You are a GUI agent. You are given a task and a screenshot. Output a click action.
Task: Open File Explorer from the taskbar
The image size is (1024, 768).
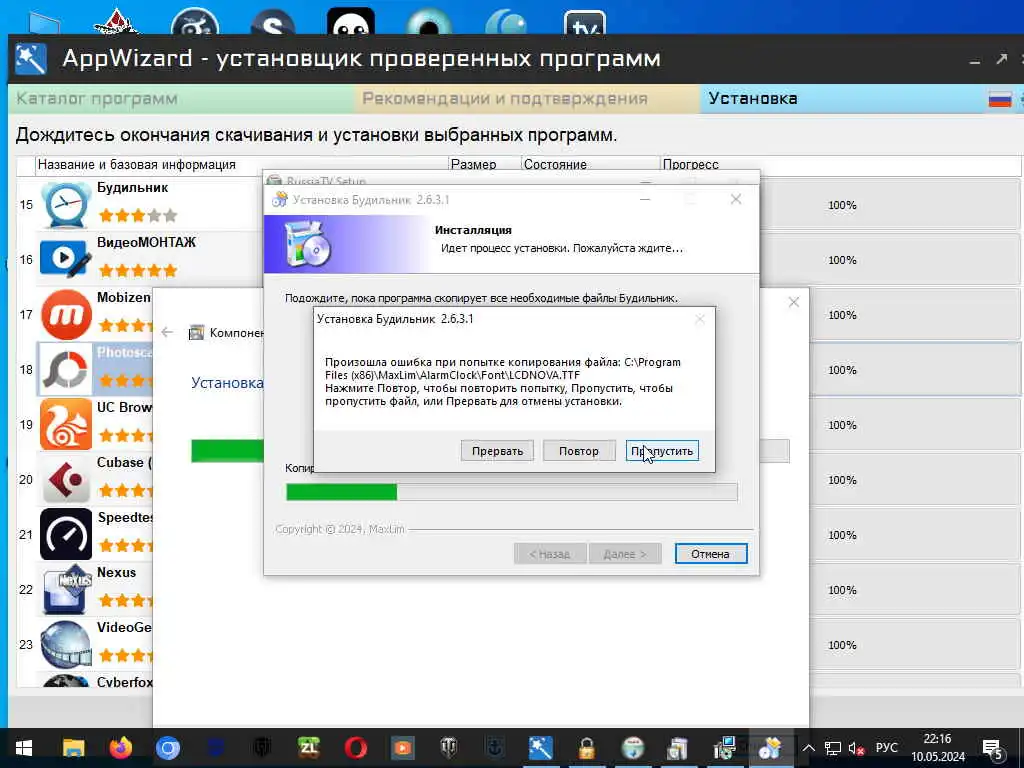click(x=73, y=748)
